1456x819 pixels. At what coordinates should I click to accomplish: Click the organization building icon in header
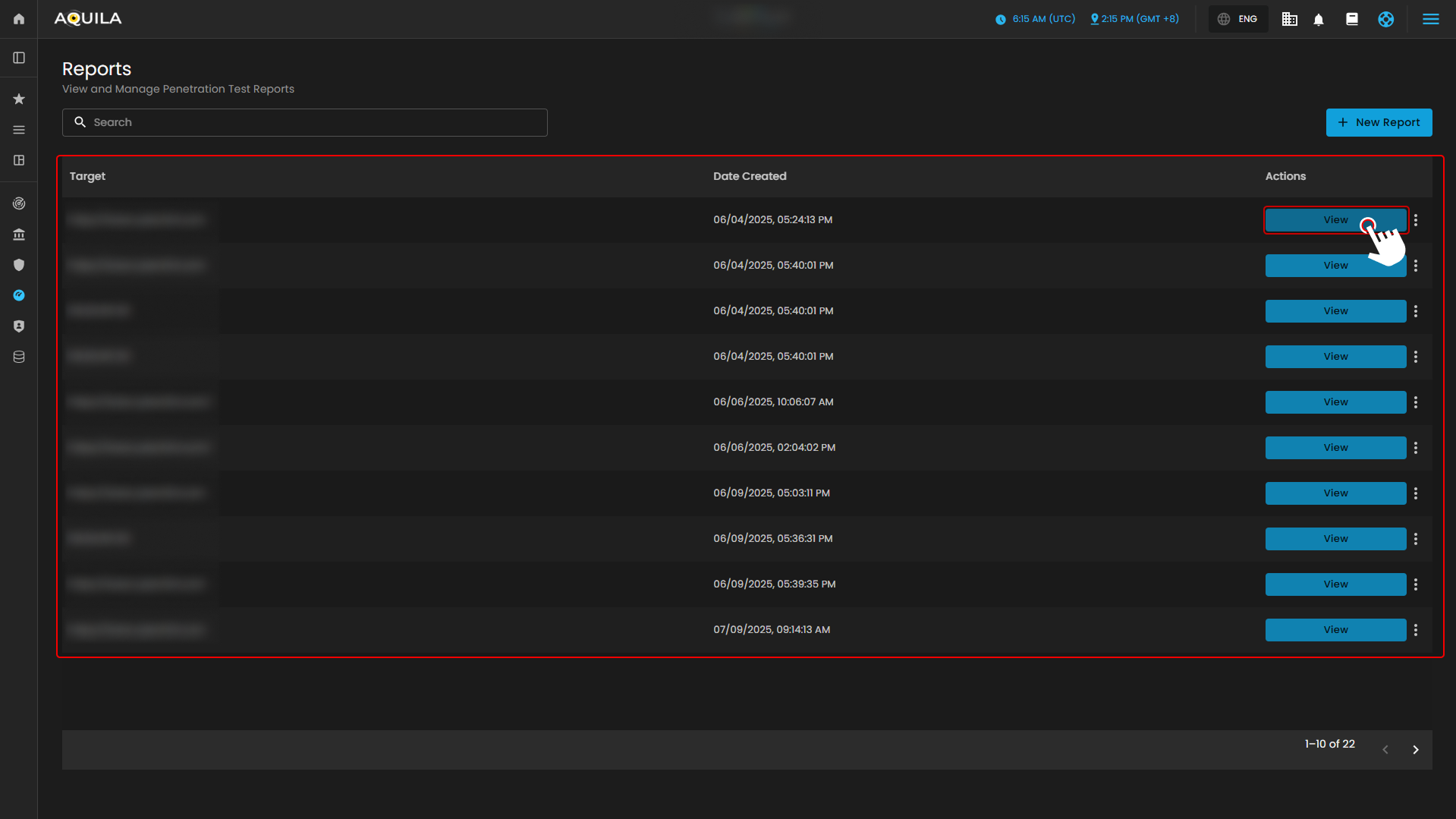[x=1289, y=20]
